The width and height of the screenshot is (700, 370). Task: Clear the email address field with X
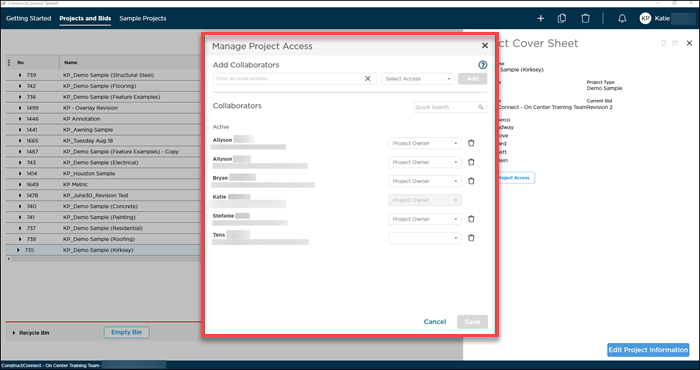368,79
